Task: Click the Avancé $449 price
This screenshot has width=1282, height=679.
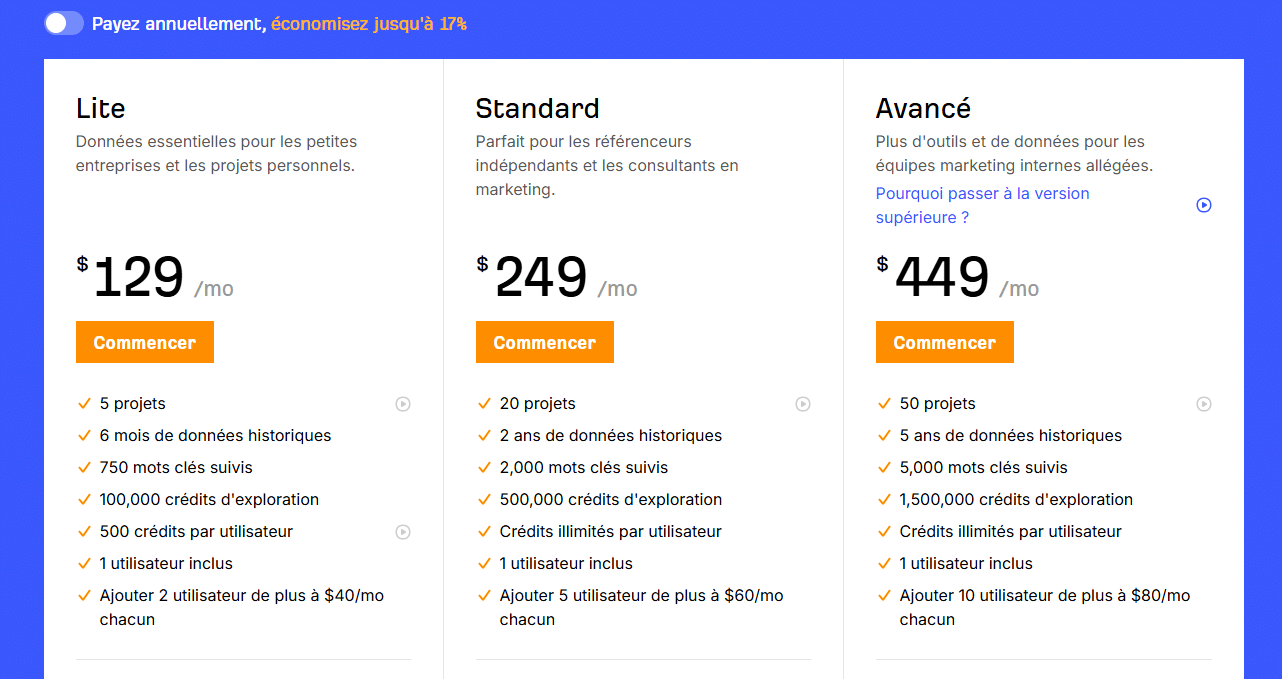Action: coord(942,278)
